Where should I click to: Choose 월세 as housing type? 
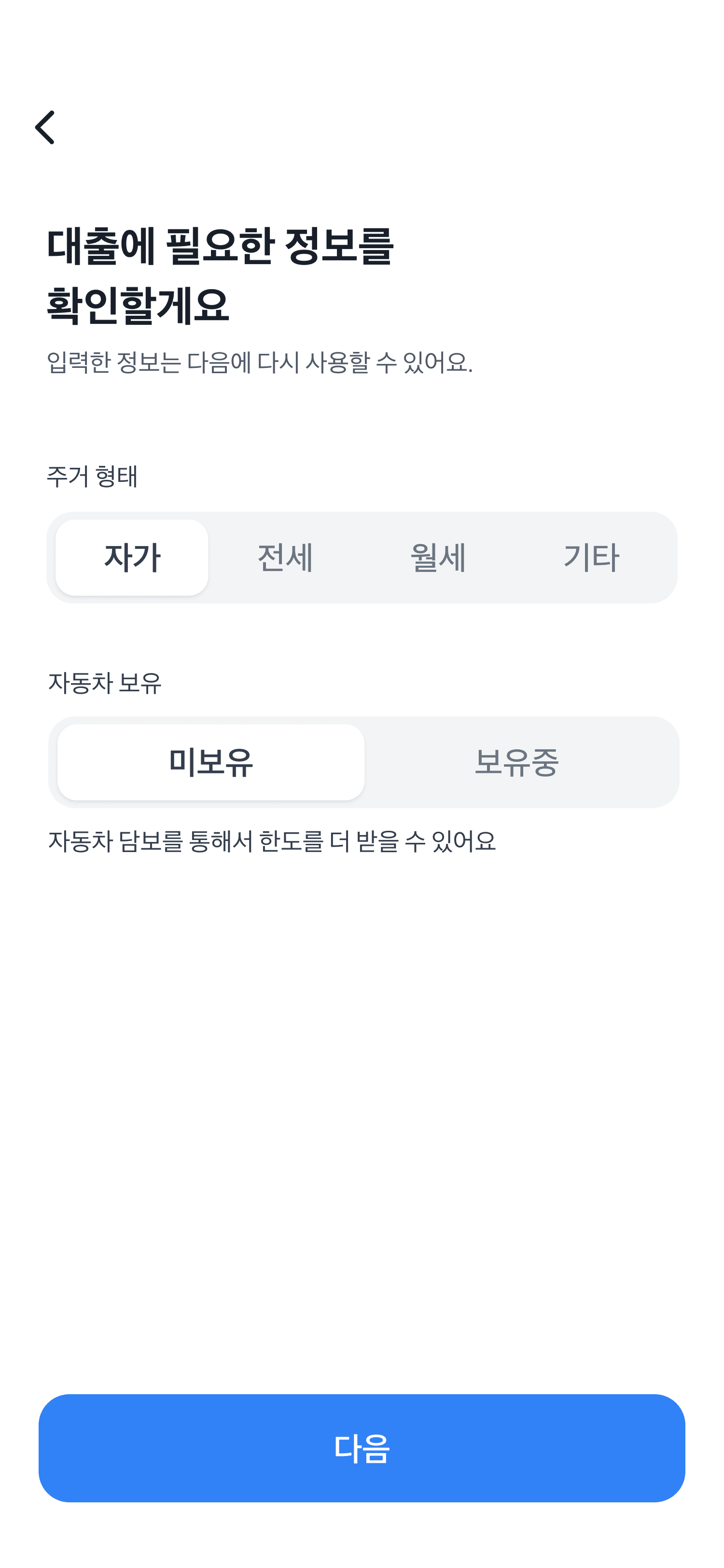point(438,557)
